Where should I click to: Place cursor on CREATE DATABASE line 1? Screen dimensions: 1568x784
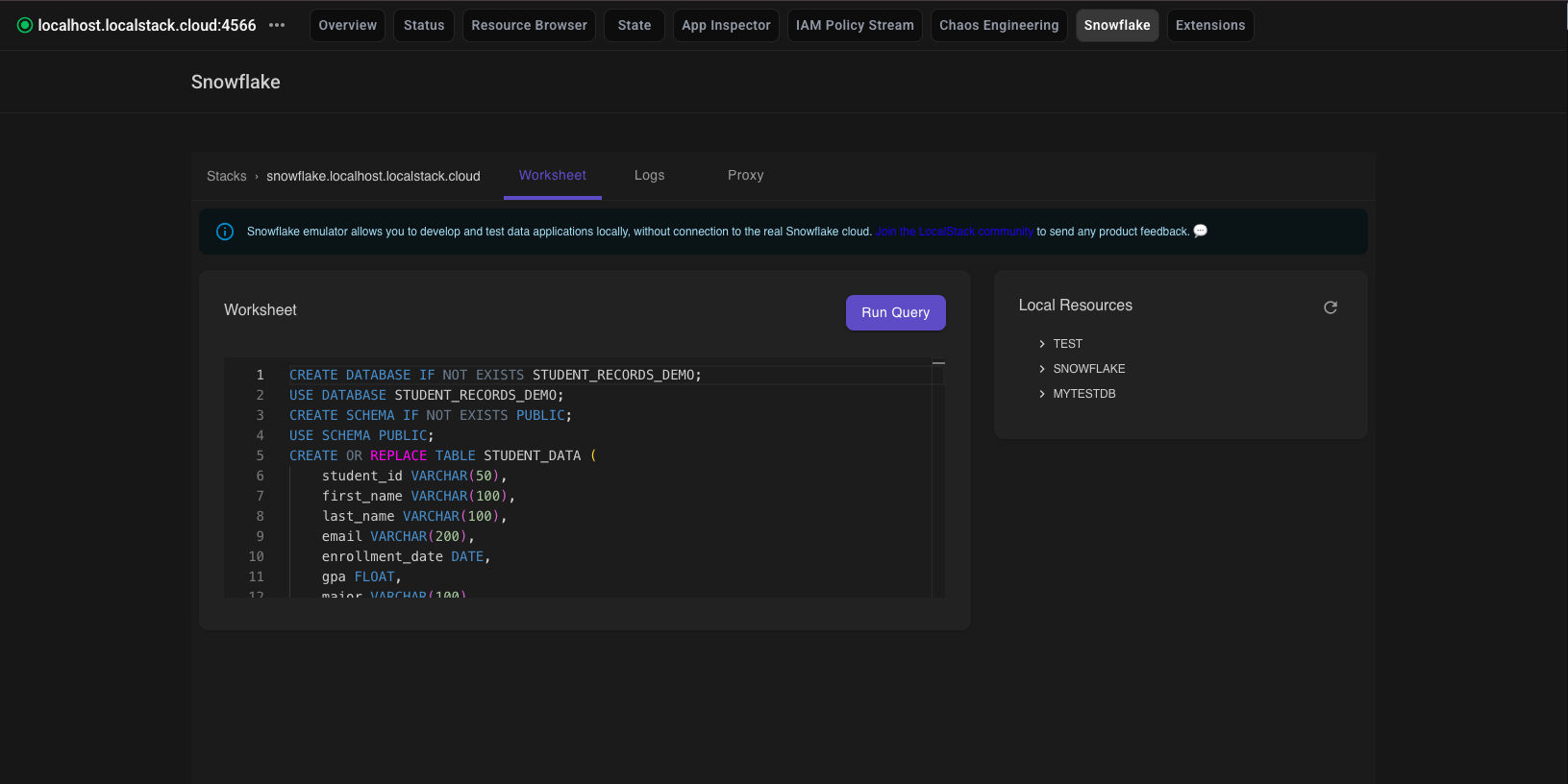tap(495, 375)
